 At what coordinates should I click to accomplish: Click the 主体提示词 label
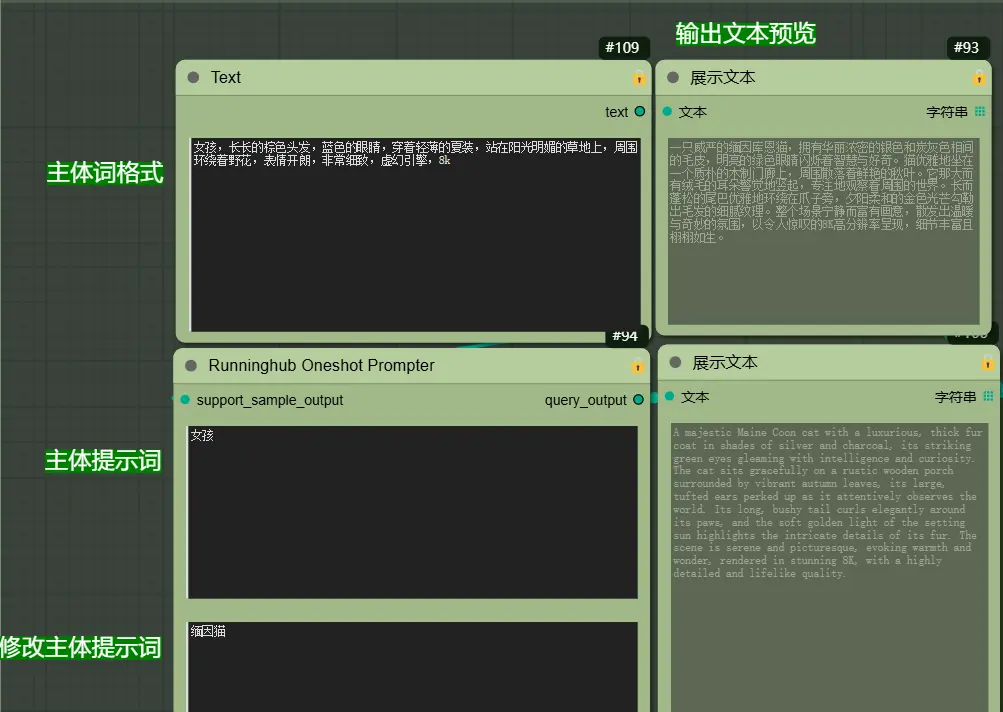click(x=103, y=461)
